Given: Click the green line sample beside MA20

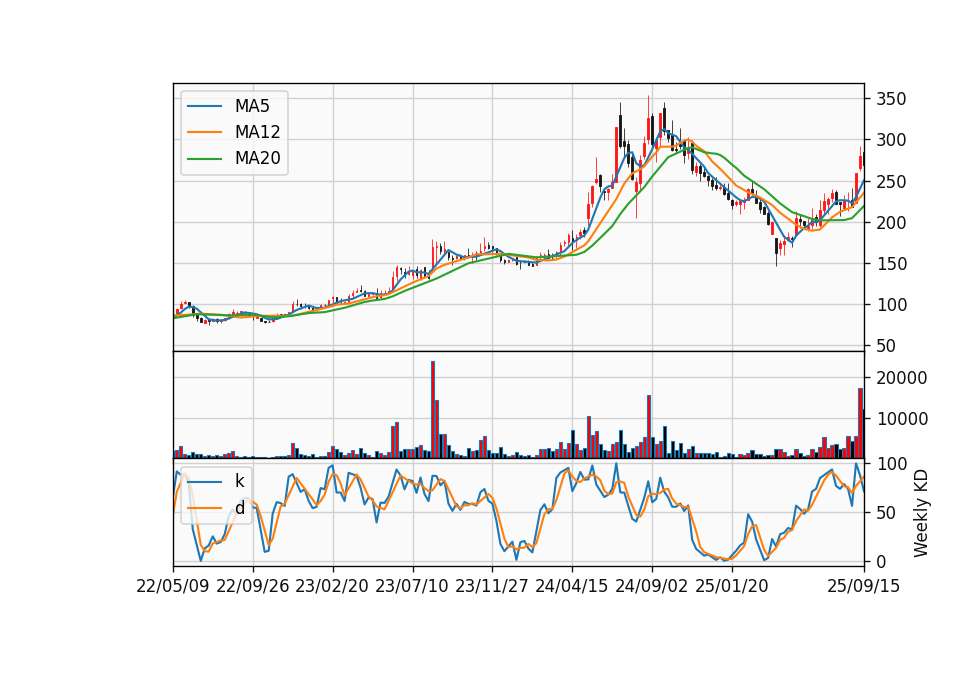Looking at the screenshot, I should [x=204, y=158].
